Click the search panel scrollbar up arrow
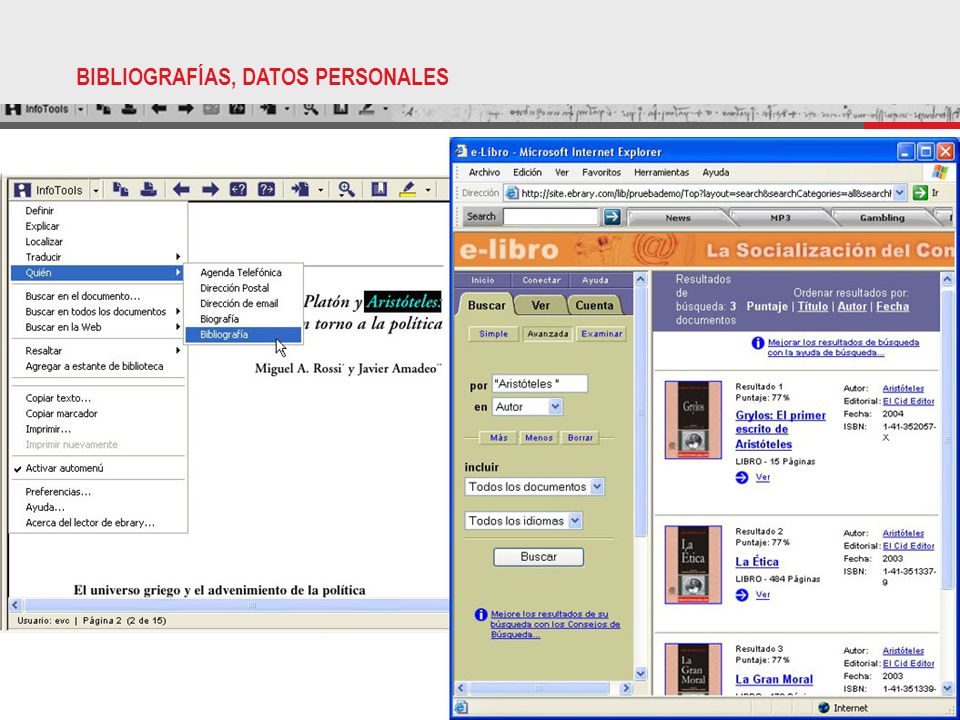 640,280
